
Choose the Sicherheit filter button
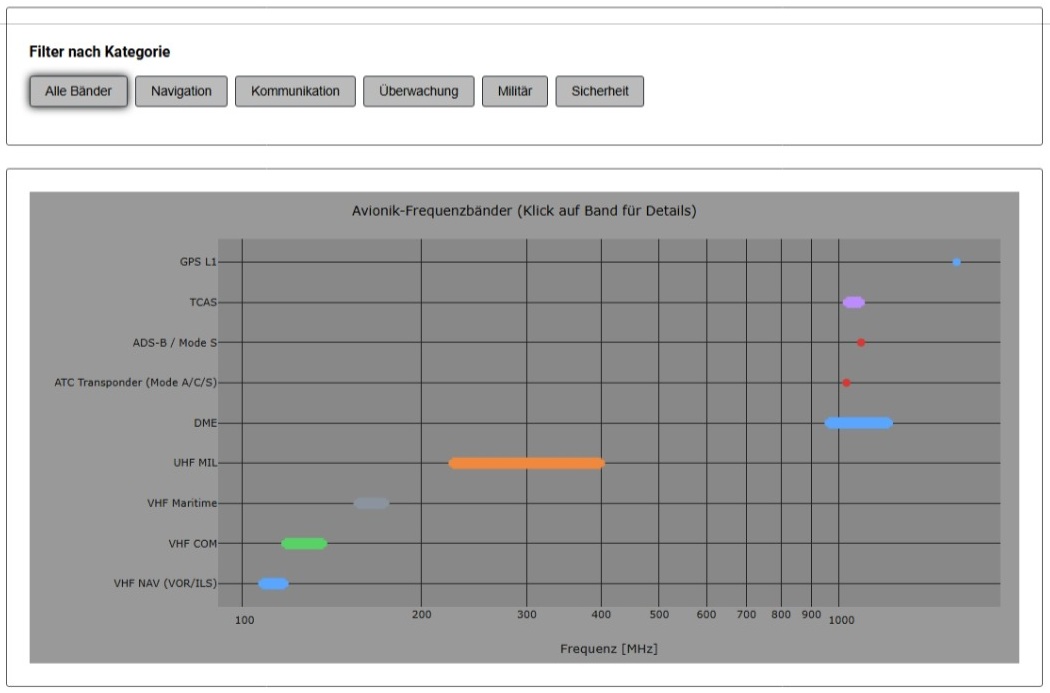click(599, 91)
